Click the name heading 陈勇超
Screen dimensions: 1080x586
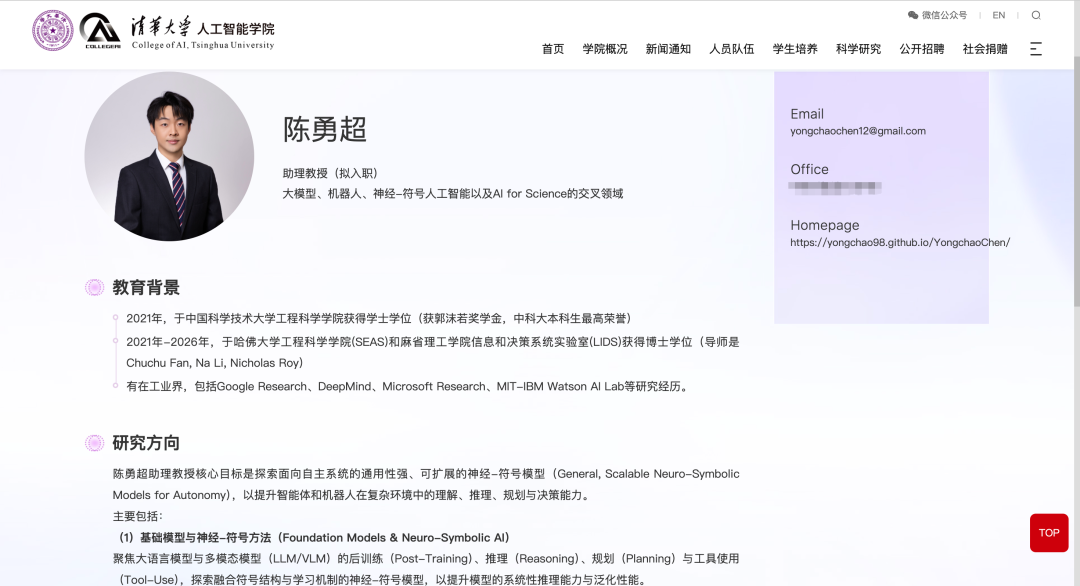[x=324, y=129]
